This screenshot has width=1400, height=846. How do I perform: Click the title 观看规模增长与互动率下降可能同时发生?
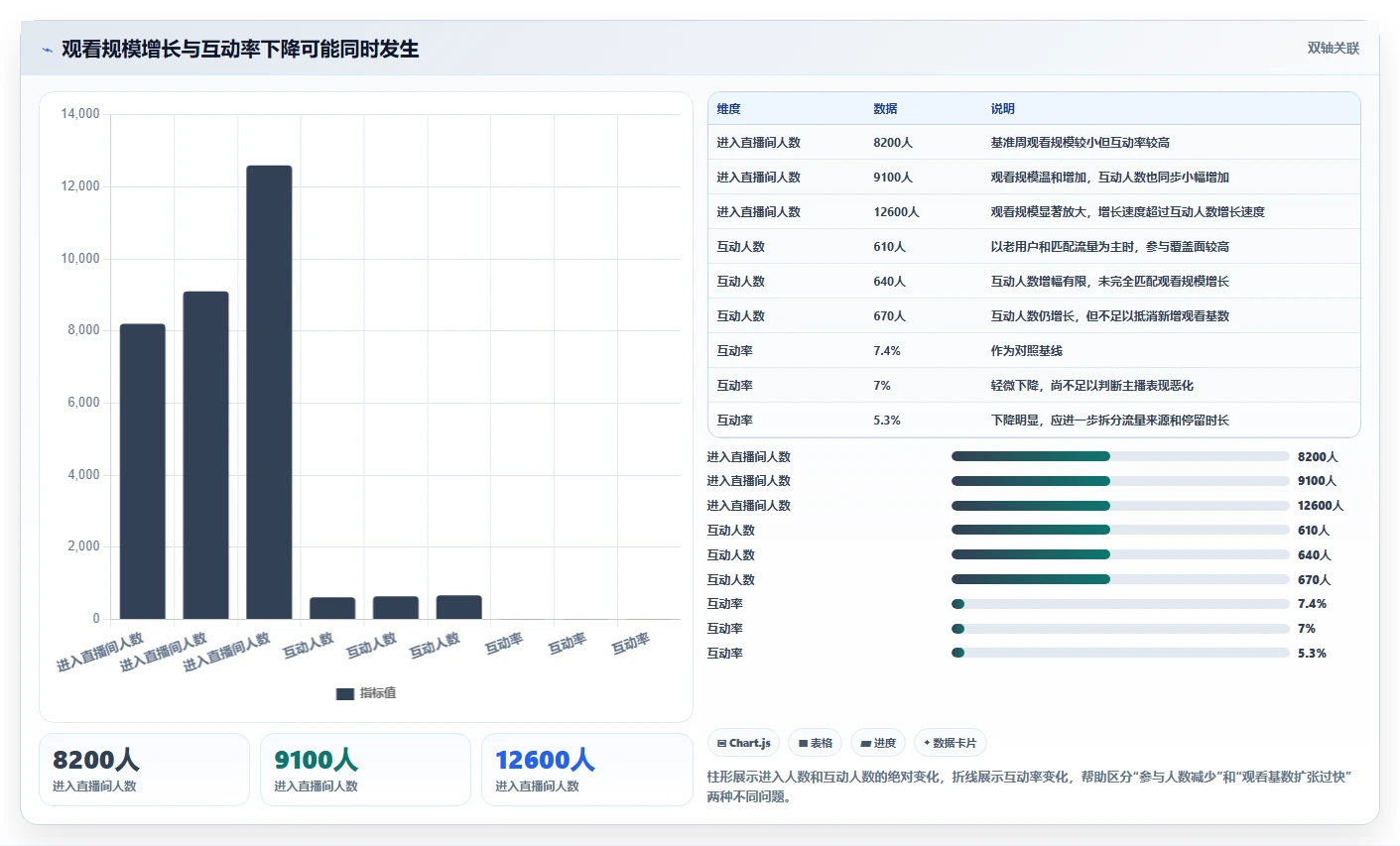tap(240, 49)
